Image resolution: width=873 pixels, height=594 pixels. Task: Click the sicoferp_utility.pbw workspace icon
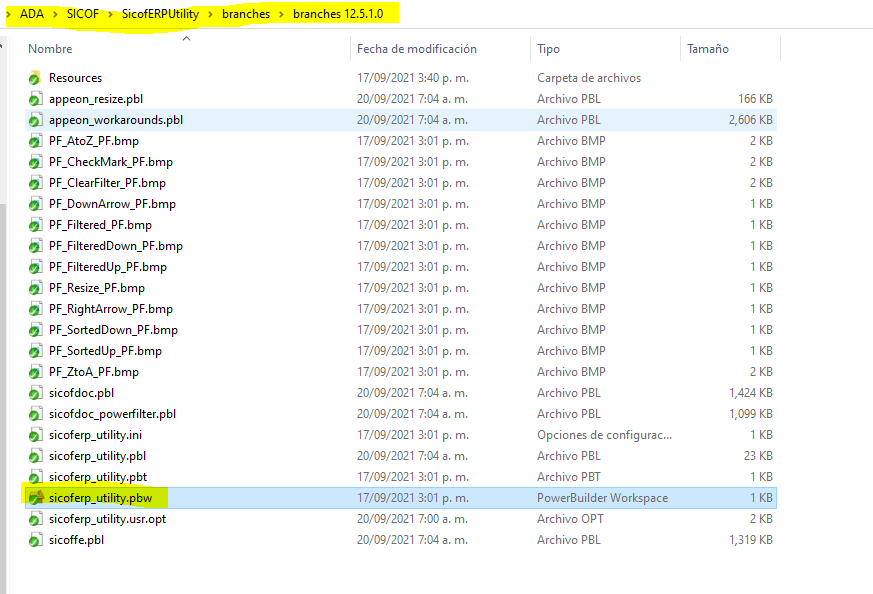click(x=35, y=497)
